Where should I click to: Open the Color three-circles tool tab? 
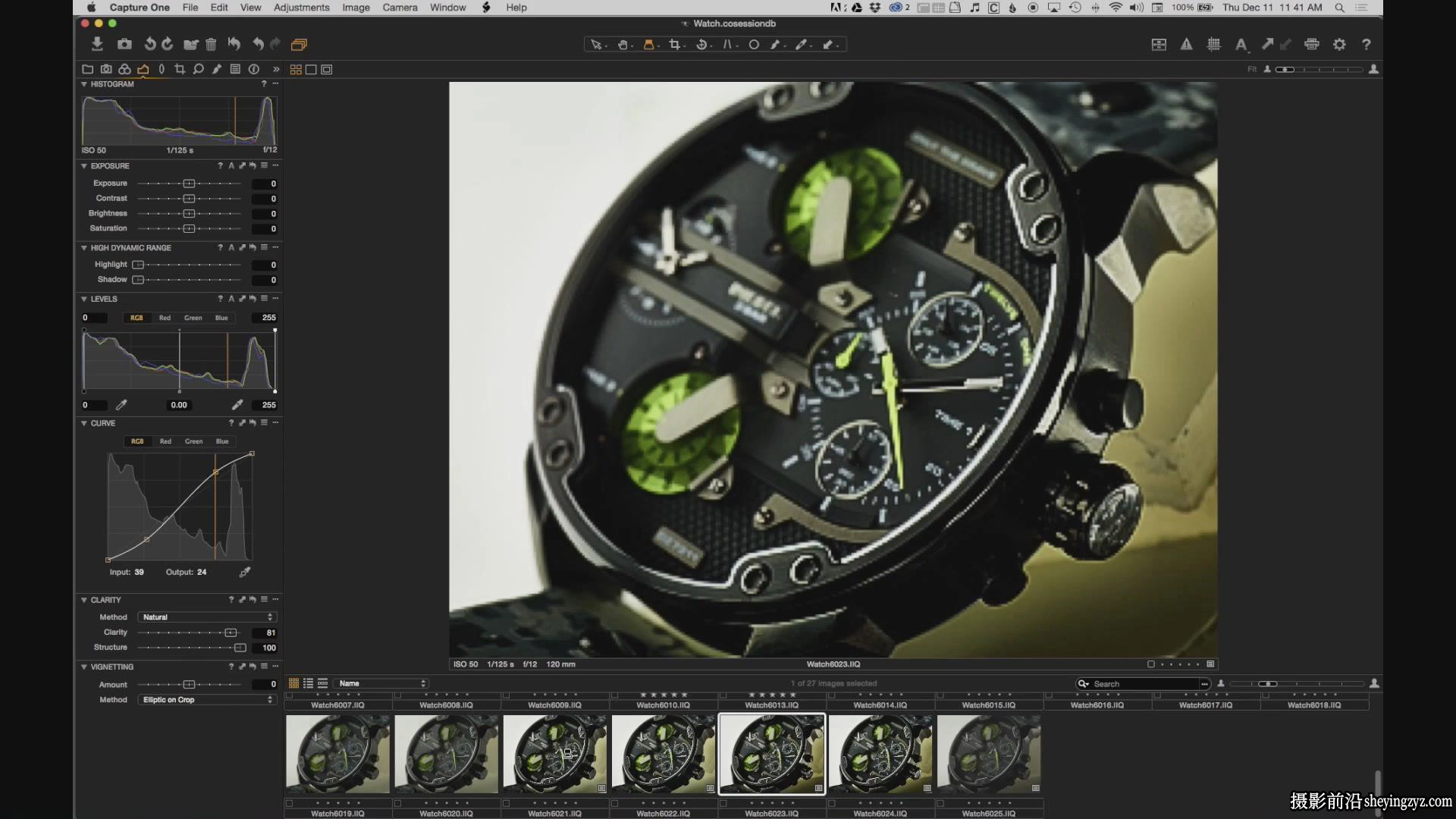pos(124,69)
